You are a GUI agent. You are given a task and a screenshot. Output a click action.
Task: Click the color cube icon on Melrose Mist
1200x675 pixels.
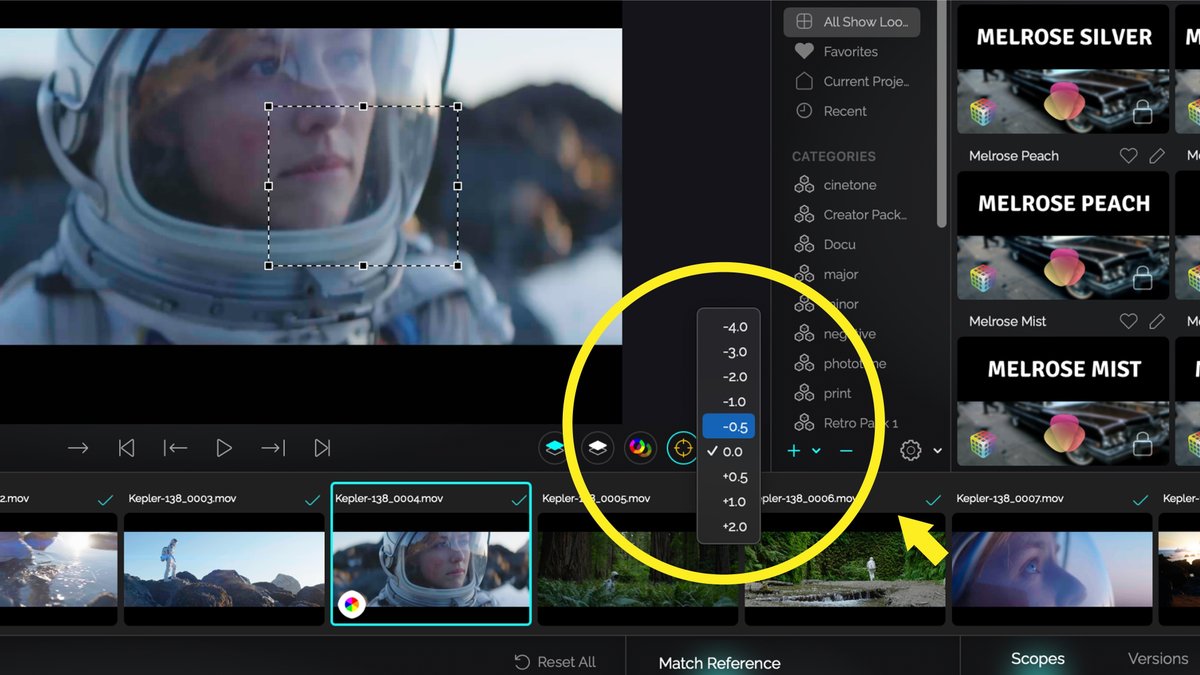click(981, 445)
